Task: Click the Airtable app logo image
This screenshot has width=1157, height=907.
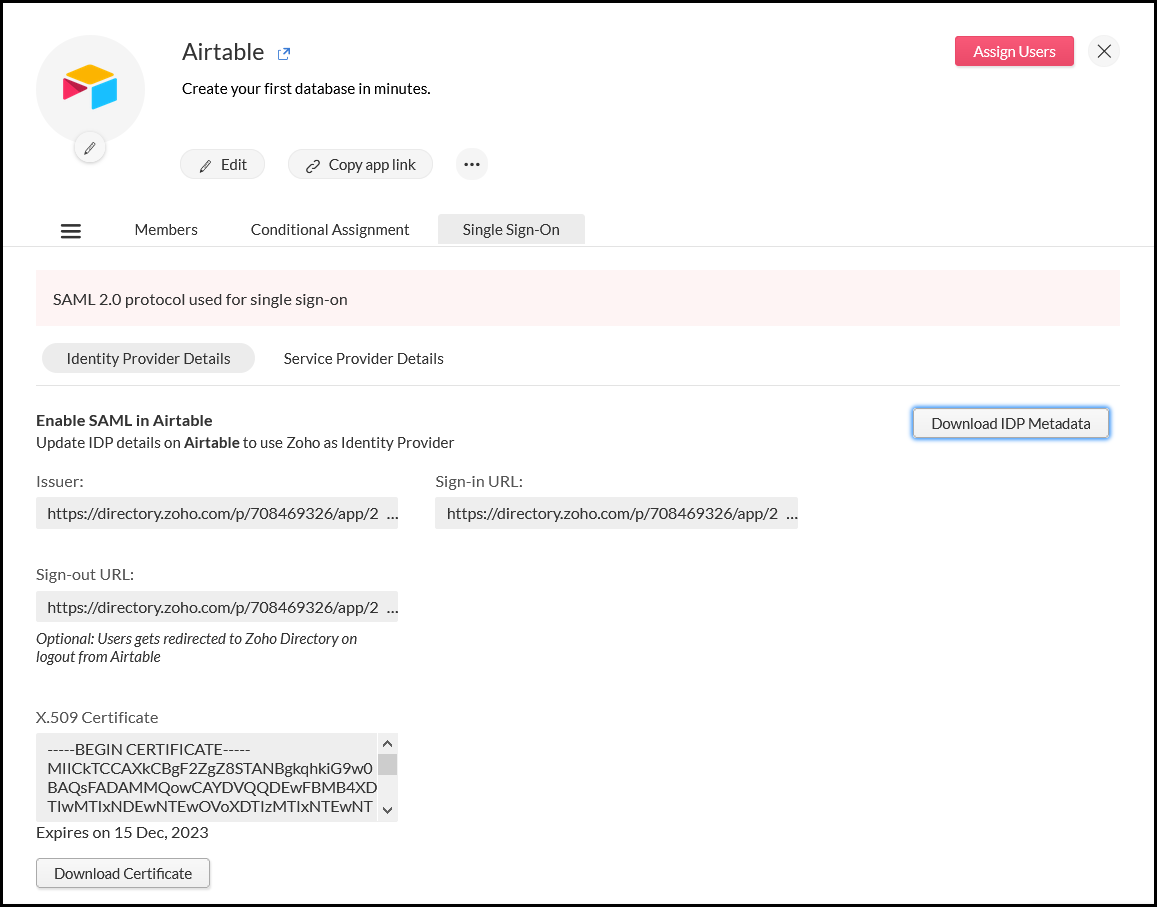Action: coord(90,88)
